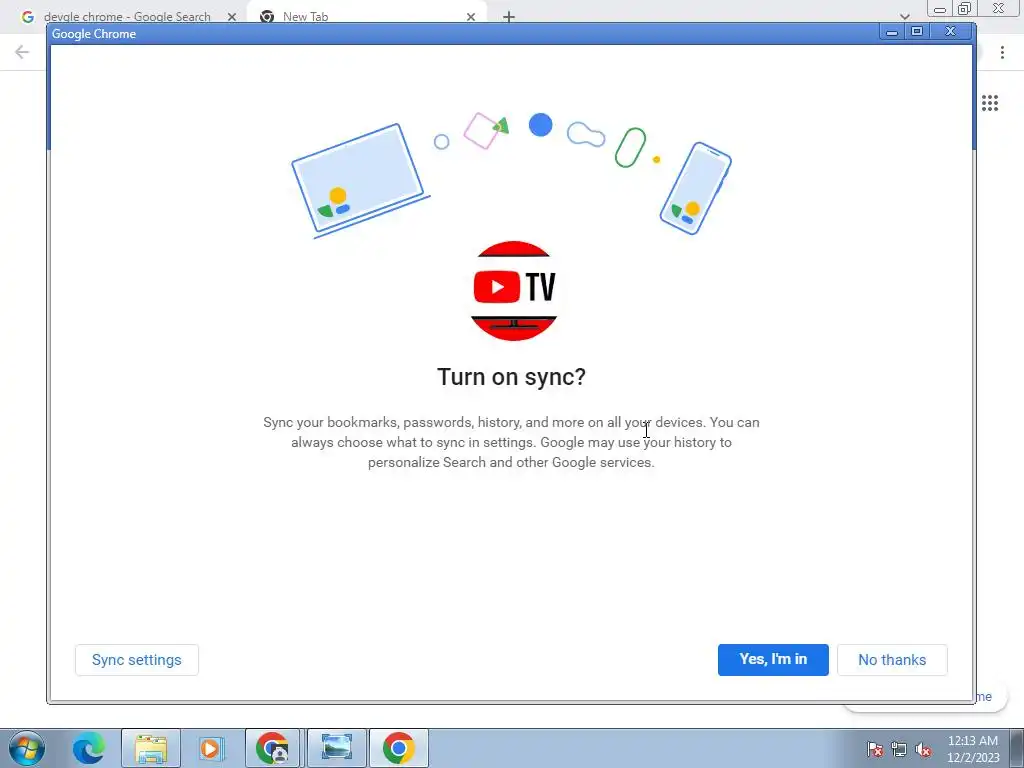Click the laptop illustration in the sync dialog
The image size is (1024, 768).
(360, 181)
